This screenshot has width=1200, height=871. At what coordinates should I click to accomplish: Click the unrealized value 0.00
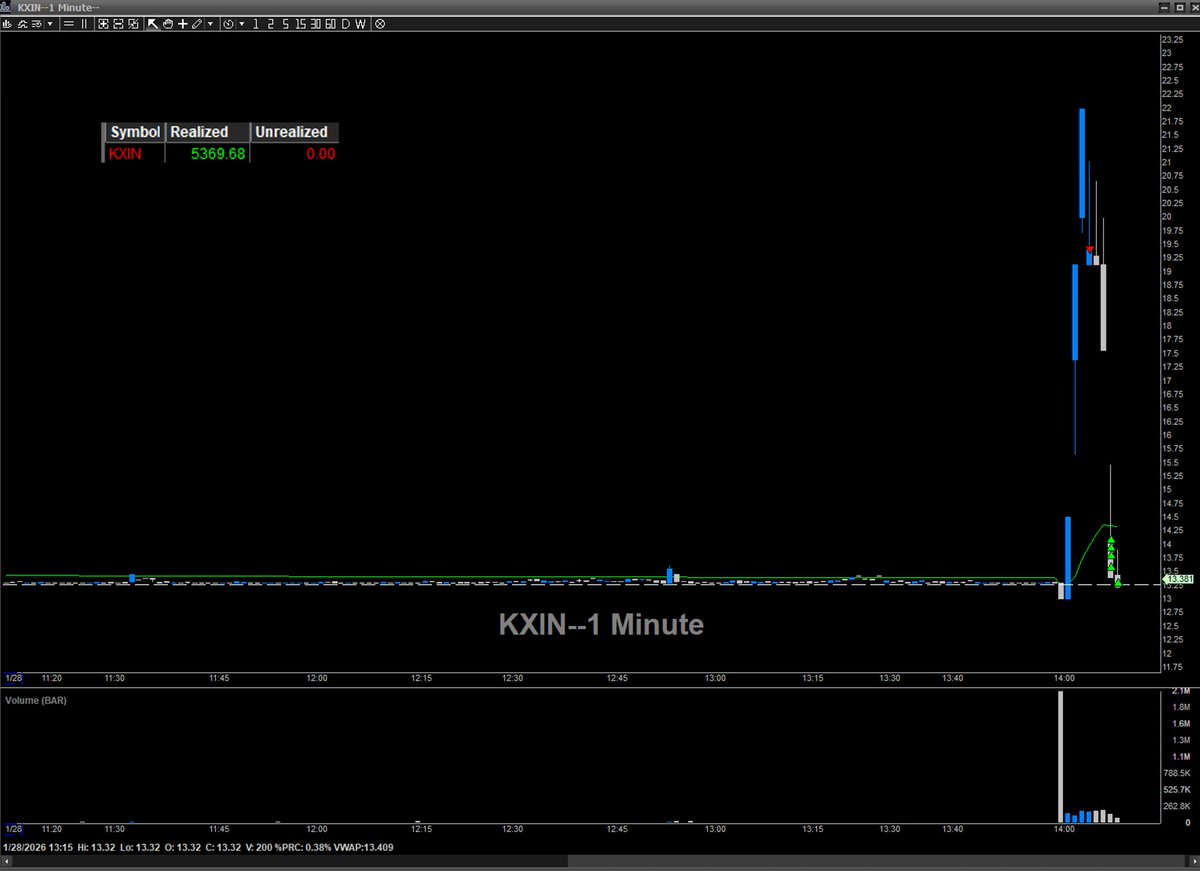[x=320, y=154]
